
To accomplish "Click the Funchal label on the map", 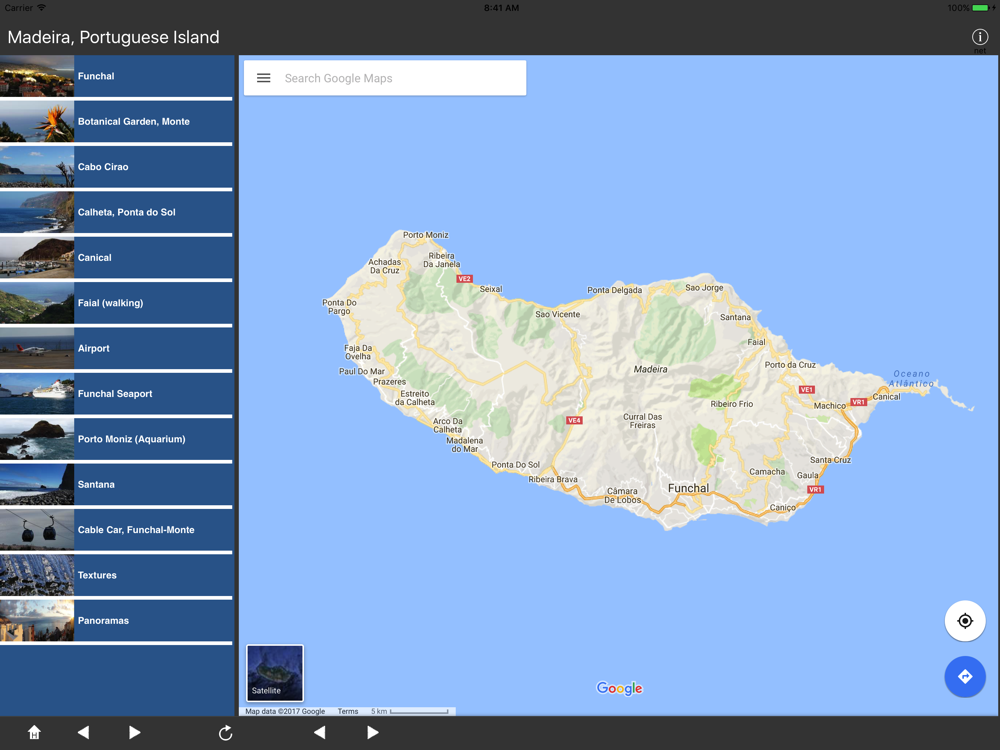I will point(688,488).
